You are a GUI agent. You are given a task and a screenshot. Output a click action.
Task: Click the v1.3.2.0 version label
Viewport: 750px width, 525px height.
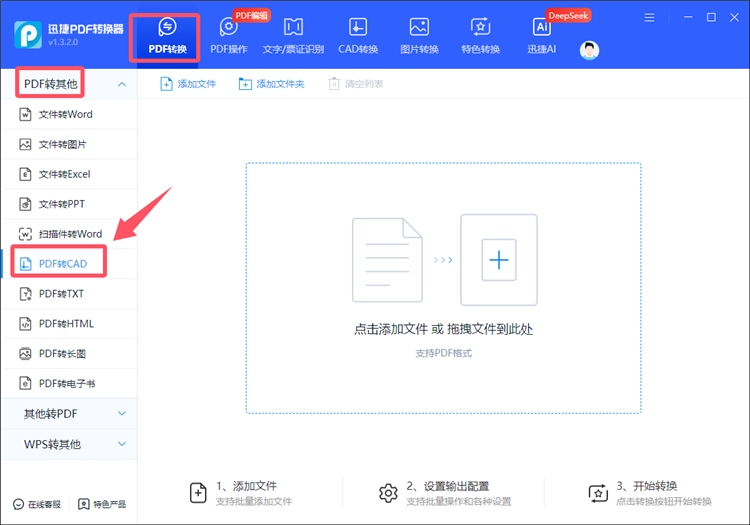63,43
